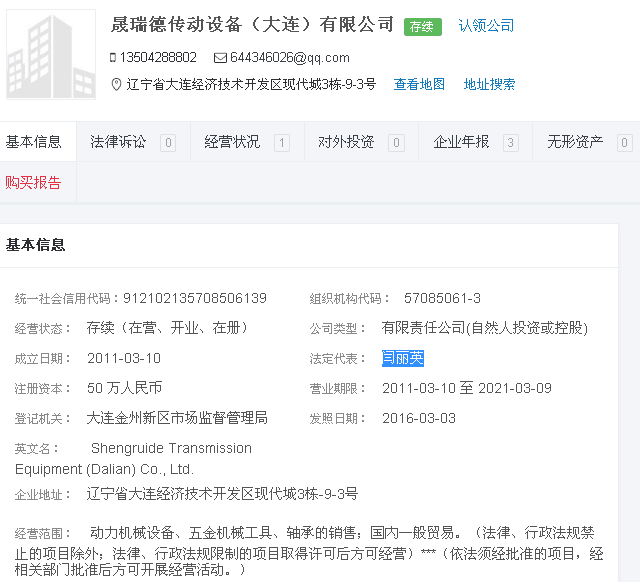Click the credit code 912102135708506139

click(x=195, y=298)
